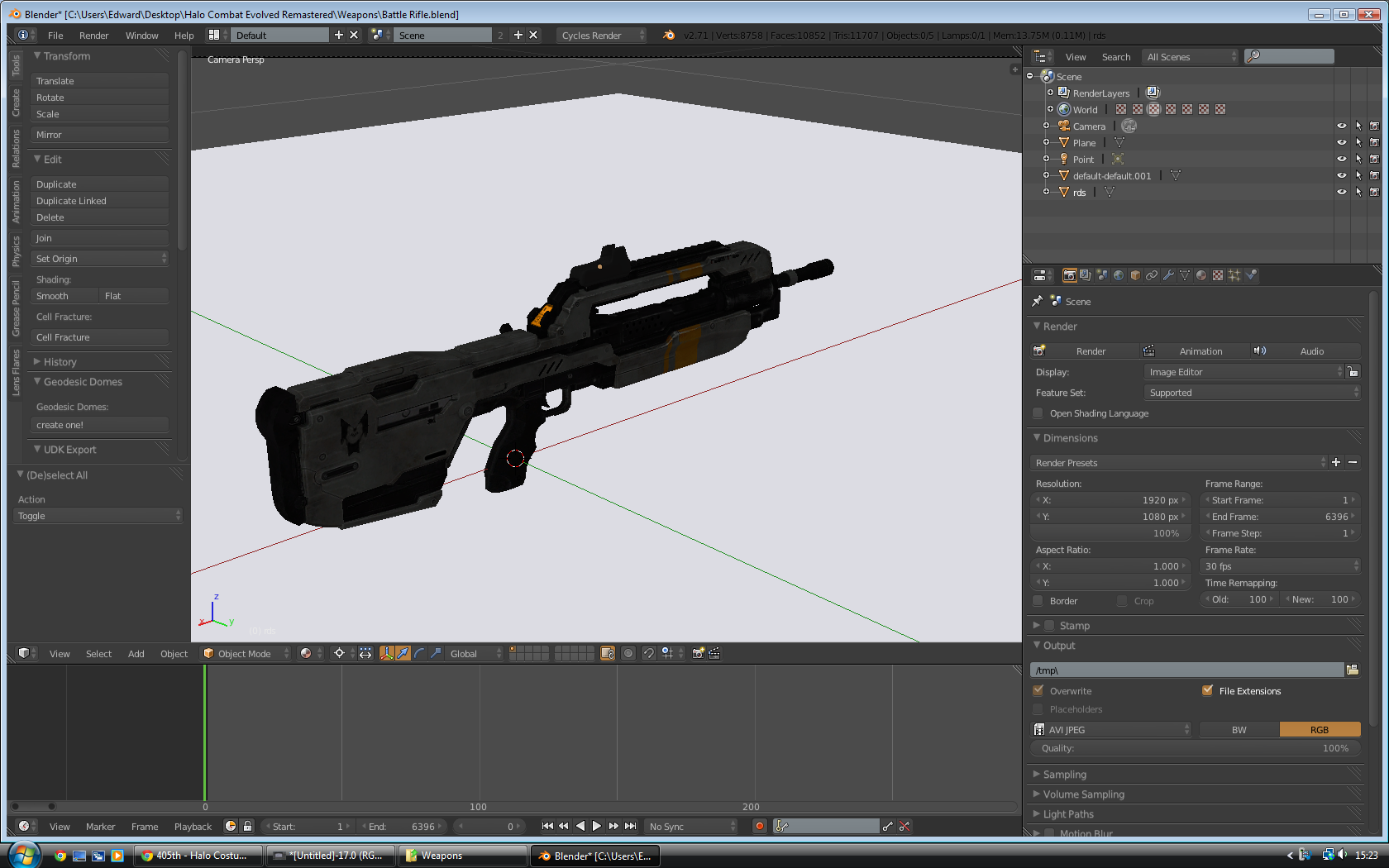Viewport: 1389px width, 868px height.
Task: Open the Particles properties tab (sparkles icon)
Action: pos(1234,275)
